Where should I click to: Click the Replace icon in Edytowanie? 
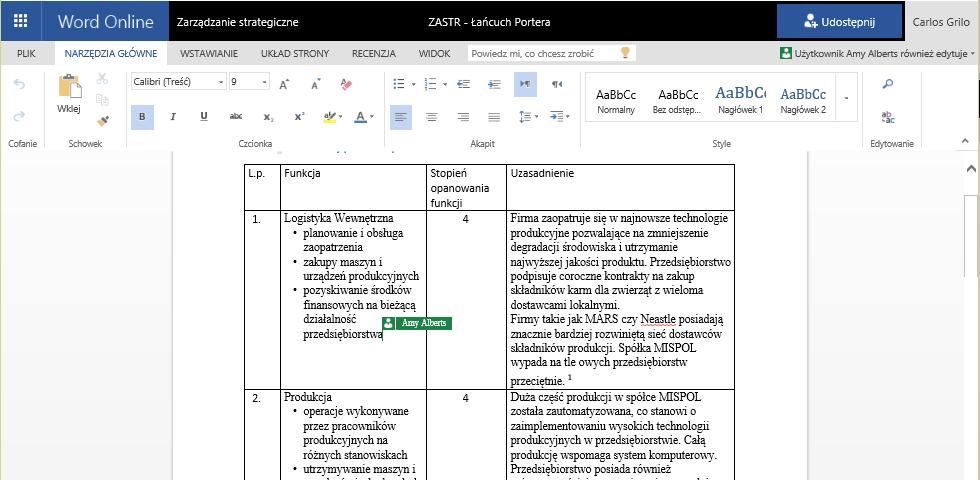[x=888, y=117]
